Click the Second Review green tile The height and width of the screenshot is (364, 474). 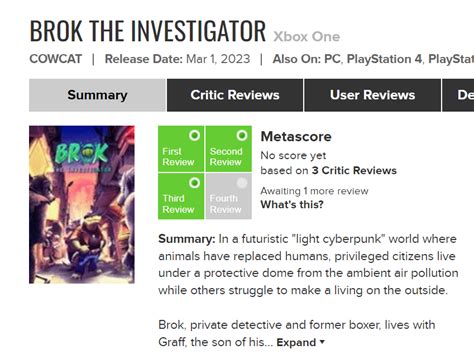[x=229, y=149]
